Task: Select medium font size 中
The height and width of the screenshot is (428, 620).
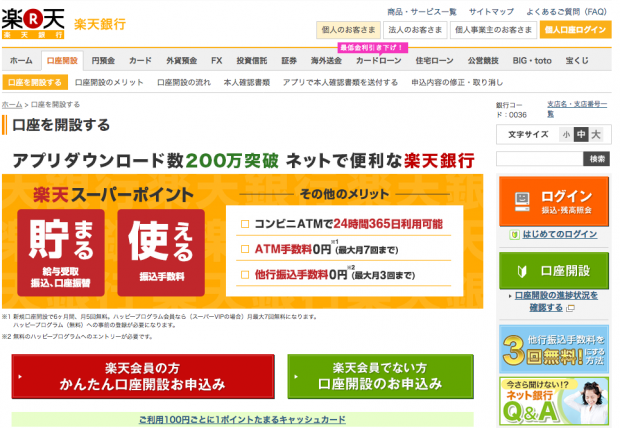Action: tap(581, 135)
